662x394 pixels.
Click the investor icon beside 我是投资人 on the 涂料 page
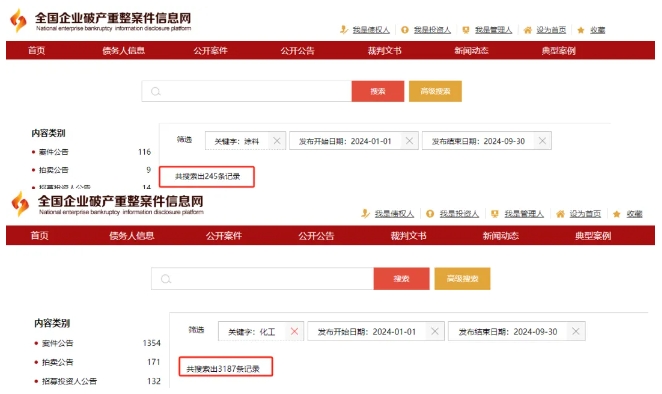pyautogui.click(x=405, y=30)
